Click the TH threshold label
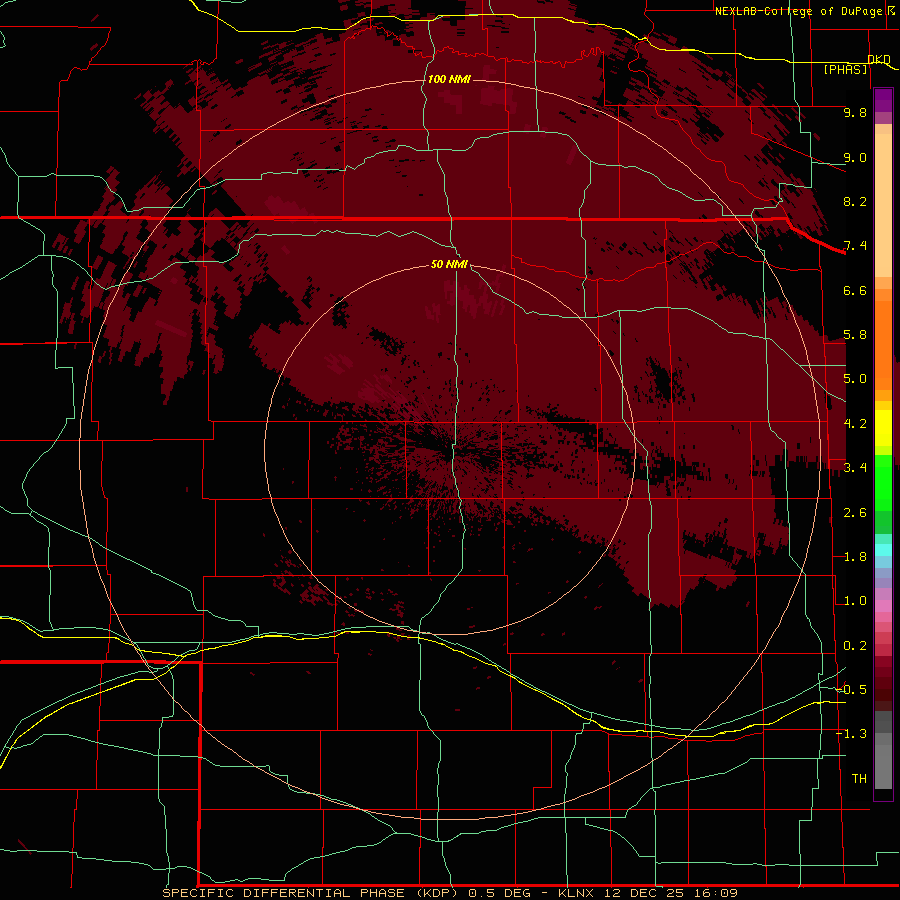The width and height of the screenshot is (900, 900). 859,779
